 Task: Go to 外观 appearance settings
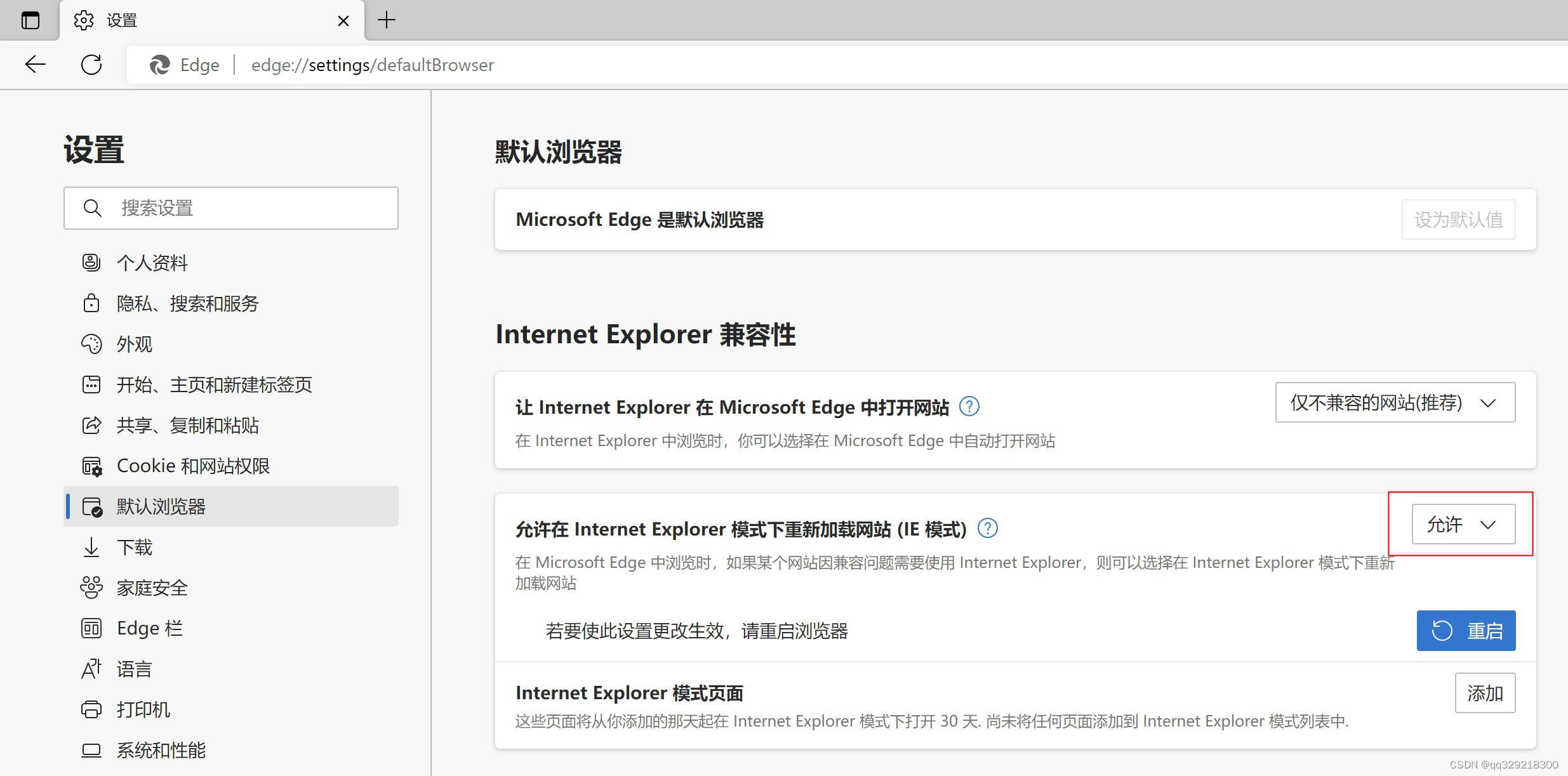[134, 344]
